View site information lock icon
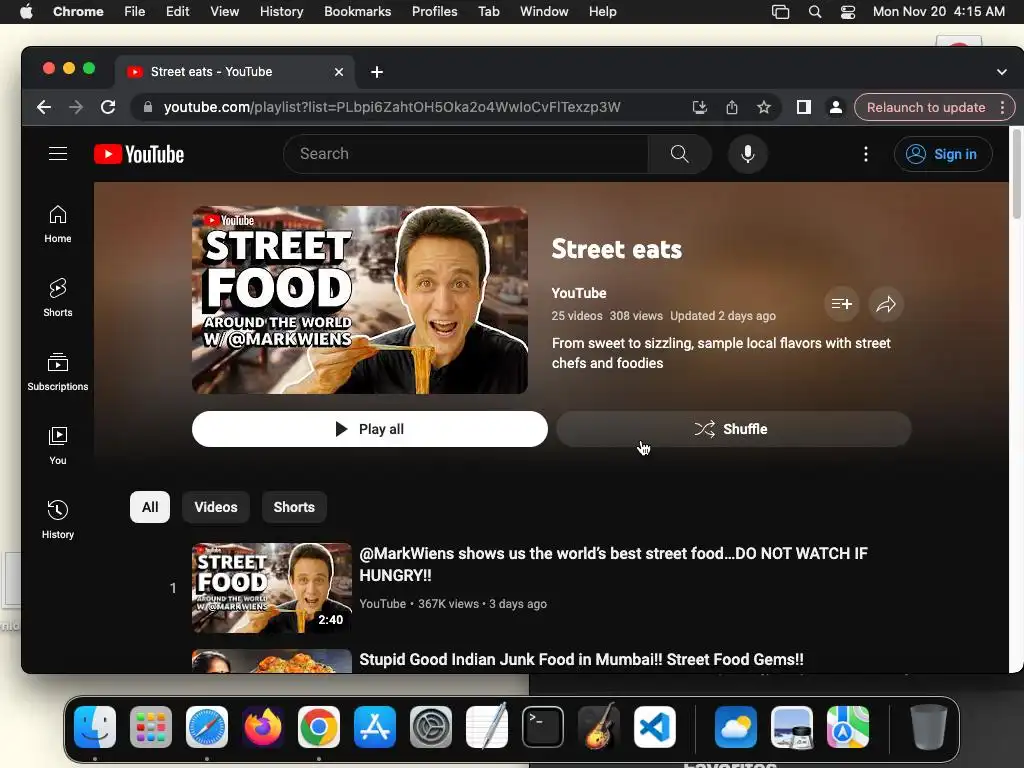This screenshot has height=768, width=1024. (x=148, y=107)
